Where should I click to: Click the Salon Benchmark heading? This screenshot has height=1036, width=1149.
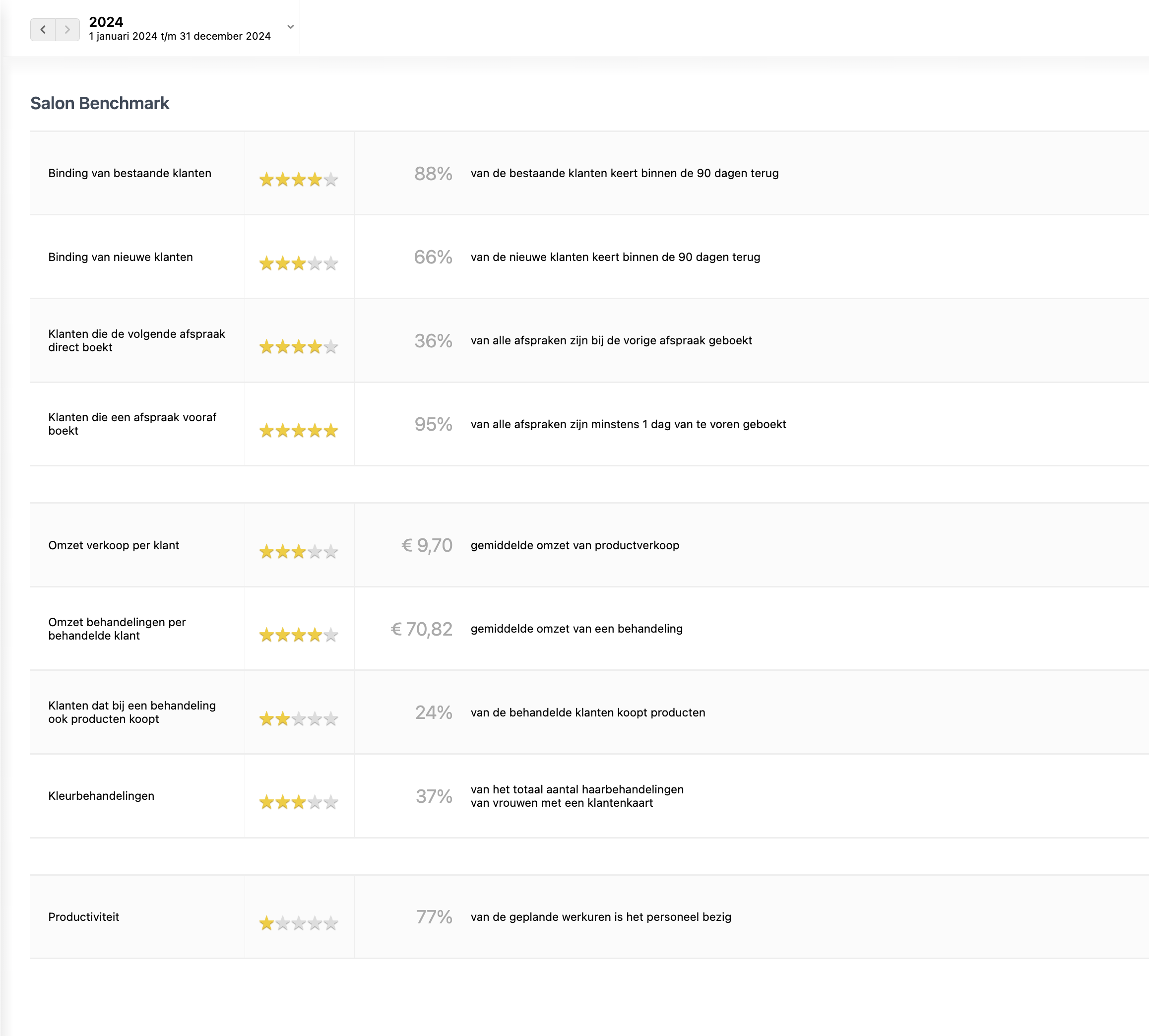click(100, 103)
